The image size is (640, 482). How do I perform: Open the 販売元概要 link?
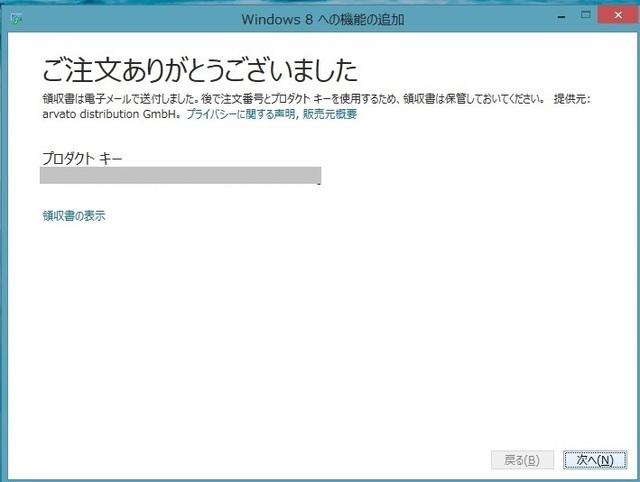pos(329,114)
